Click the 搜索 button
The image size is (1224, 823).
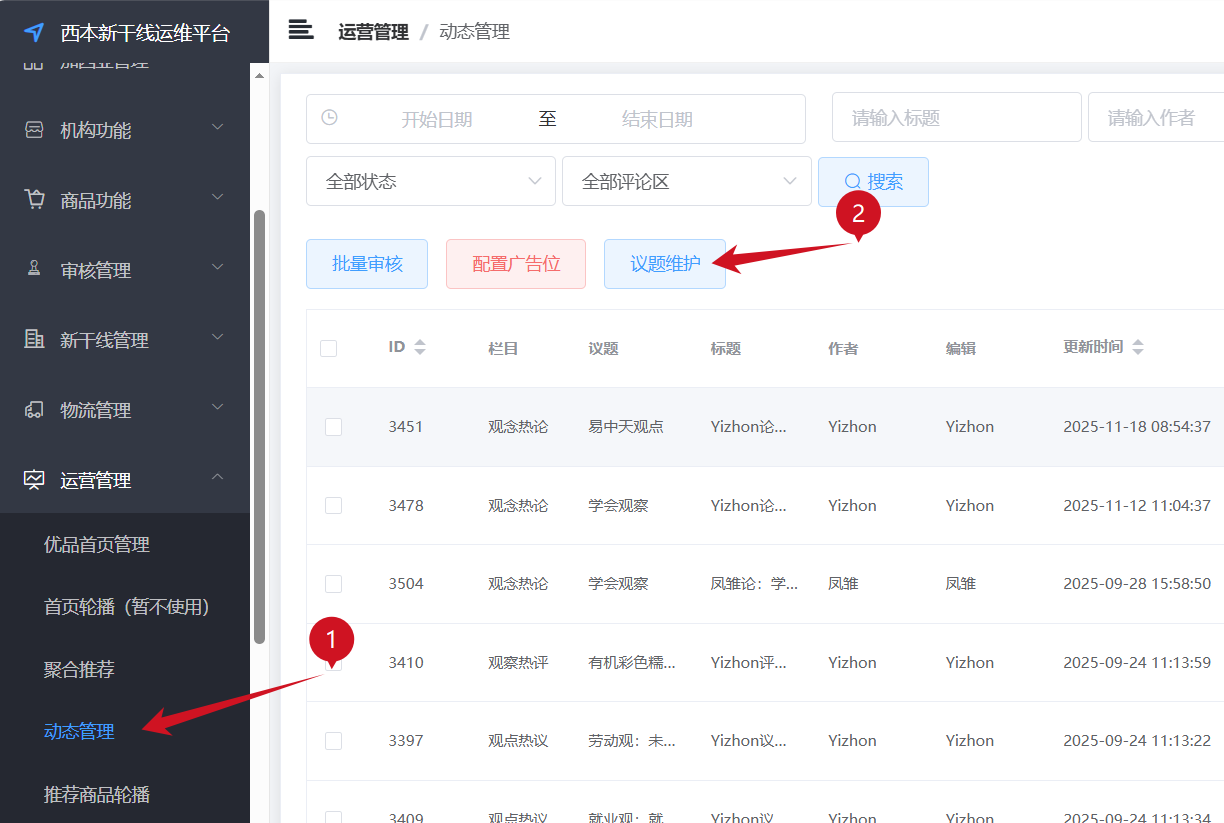[x=873, y=181]
